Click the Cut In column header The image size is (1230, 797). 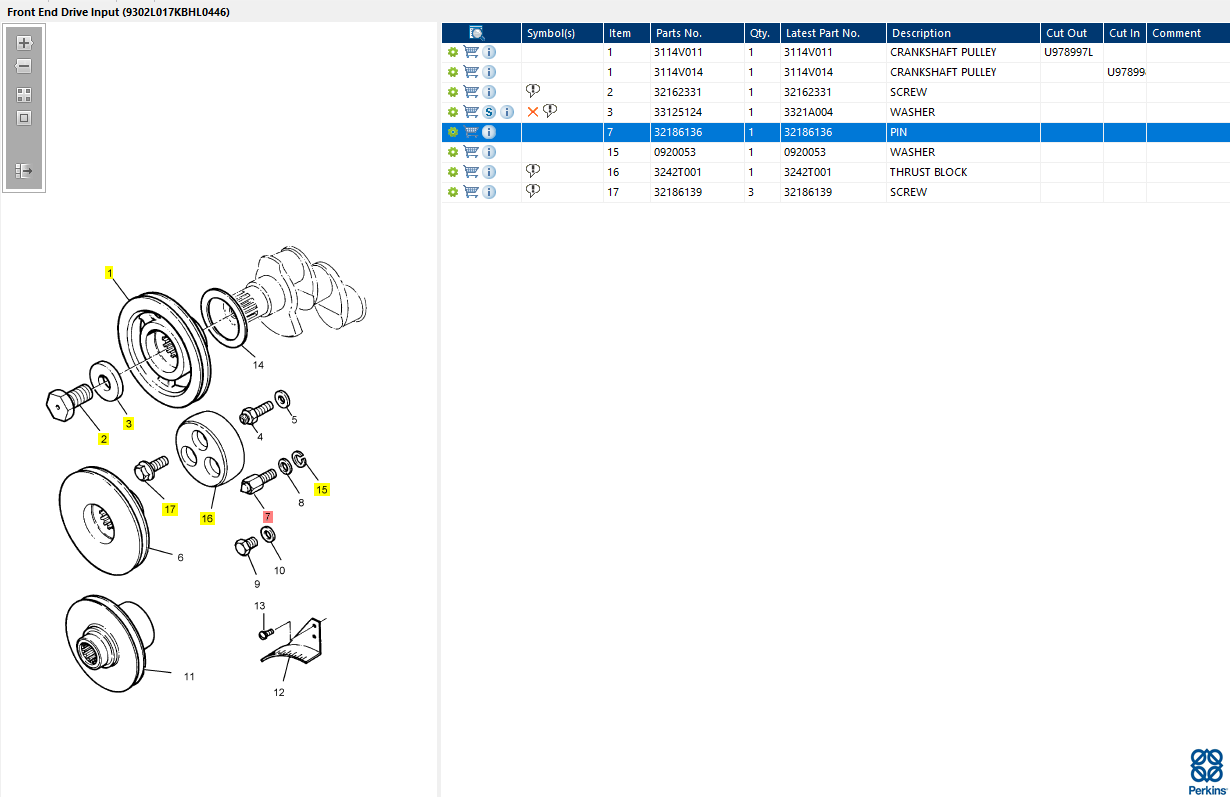(1125, 33)
